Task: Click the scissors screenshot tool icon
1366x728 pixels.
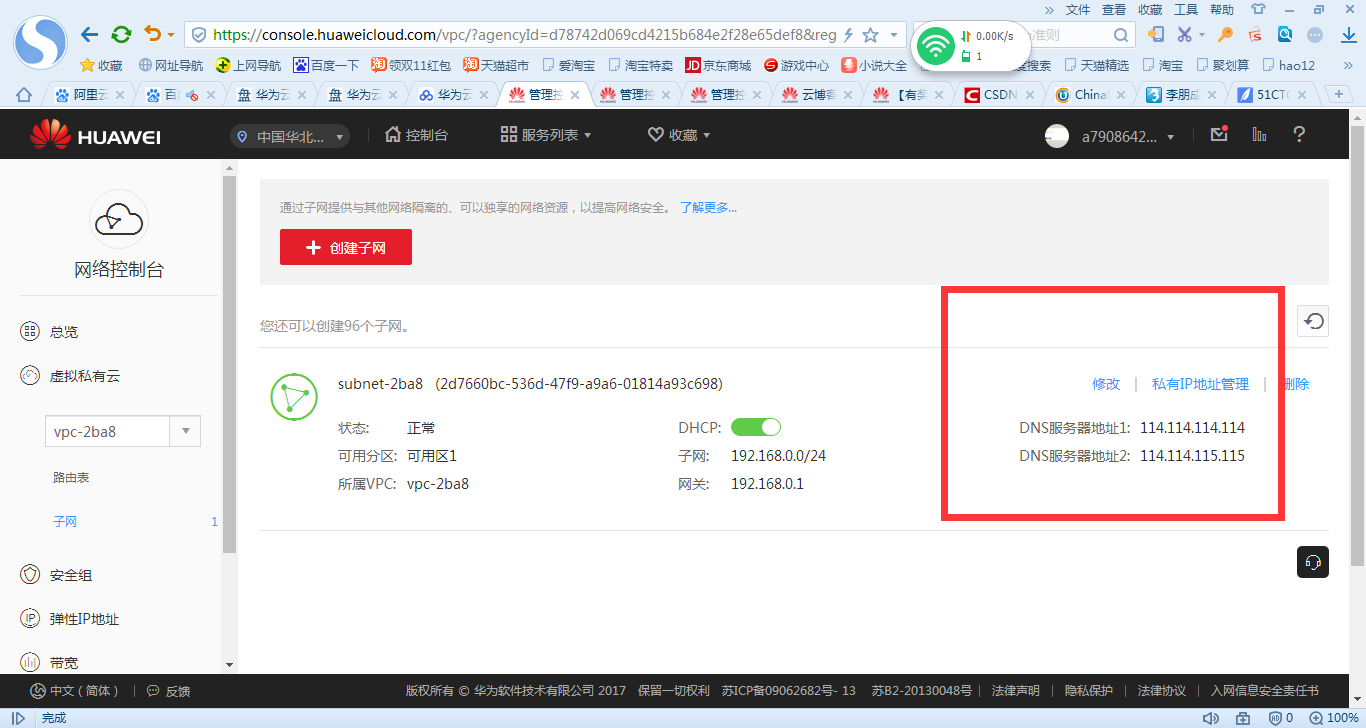Action: (1185, 35)
